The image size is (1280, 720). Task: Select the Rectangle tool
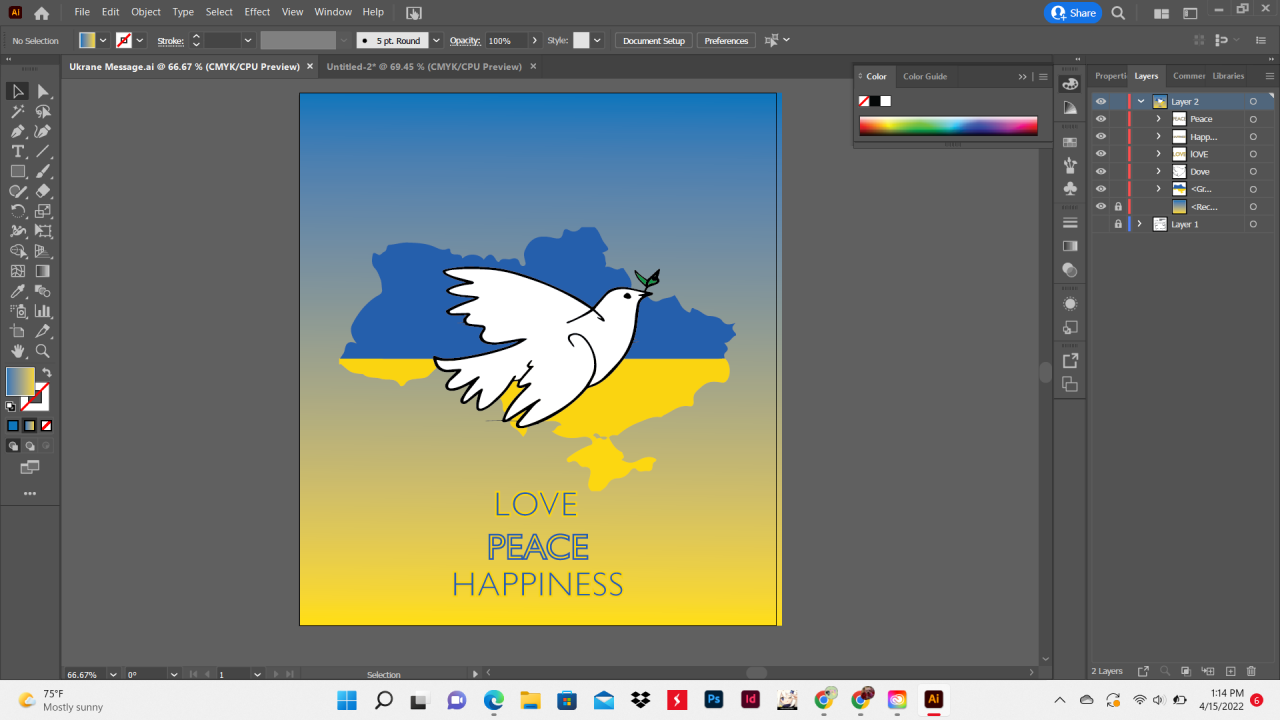pyautogui.click(x=18, y=172)
